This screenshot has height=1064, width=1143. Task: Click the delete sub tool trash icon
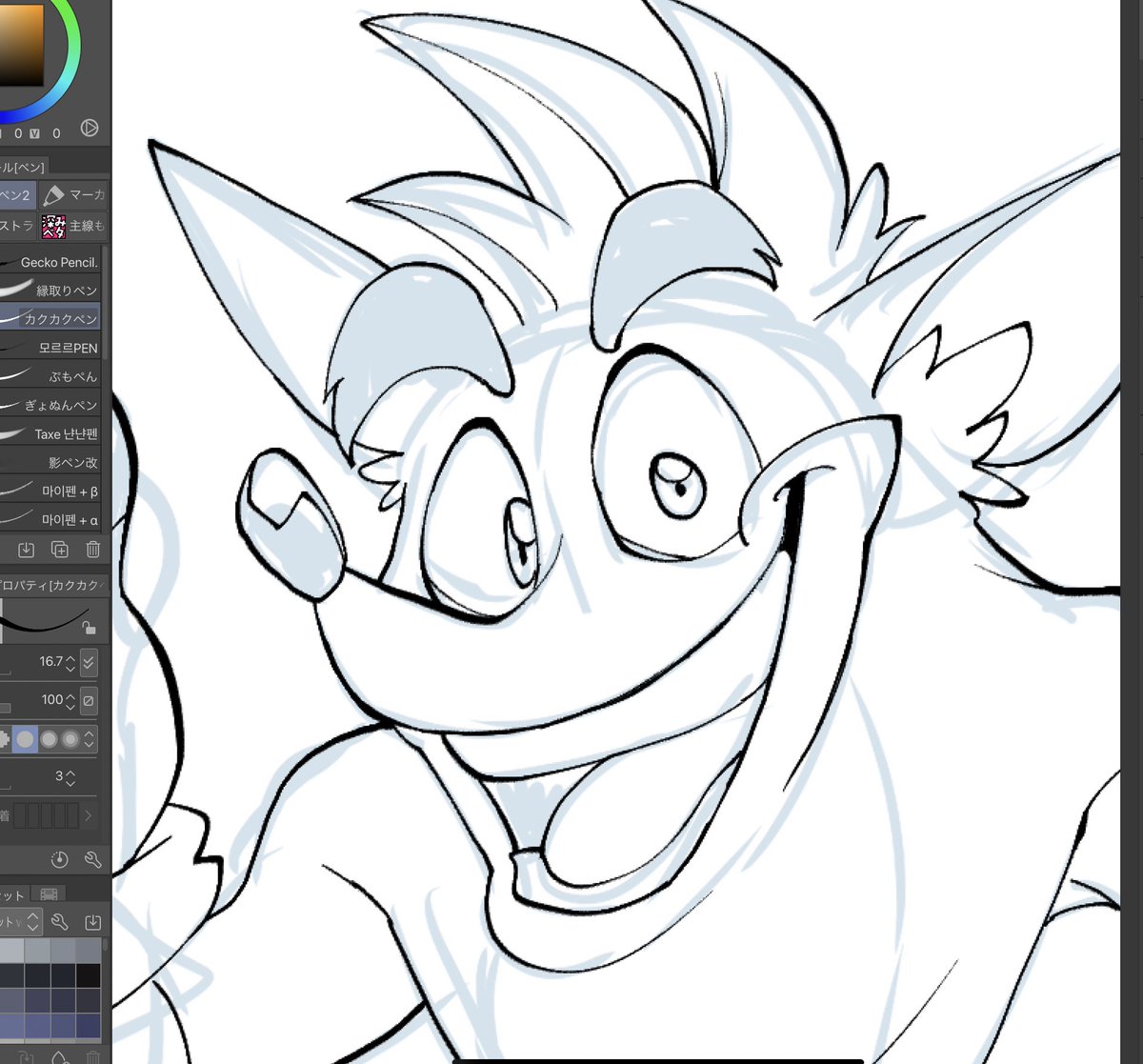tap(92, 550)
